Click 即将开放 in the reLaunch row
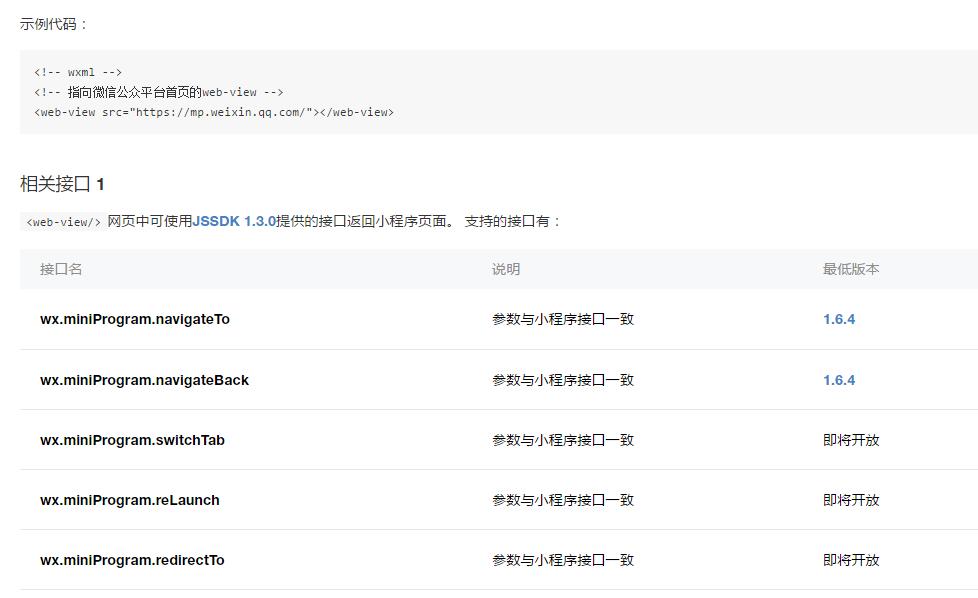The image size is (978, 598). [851, 500]
